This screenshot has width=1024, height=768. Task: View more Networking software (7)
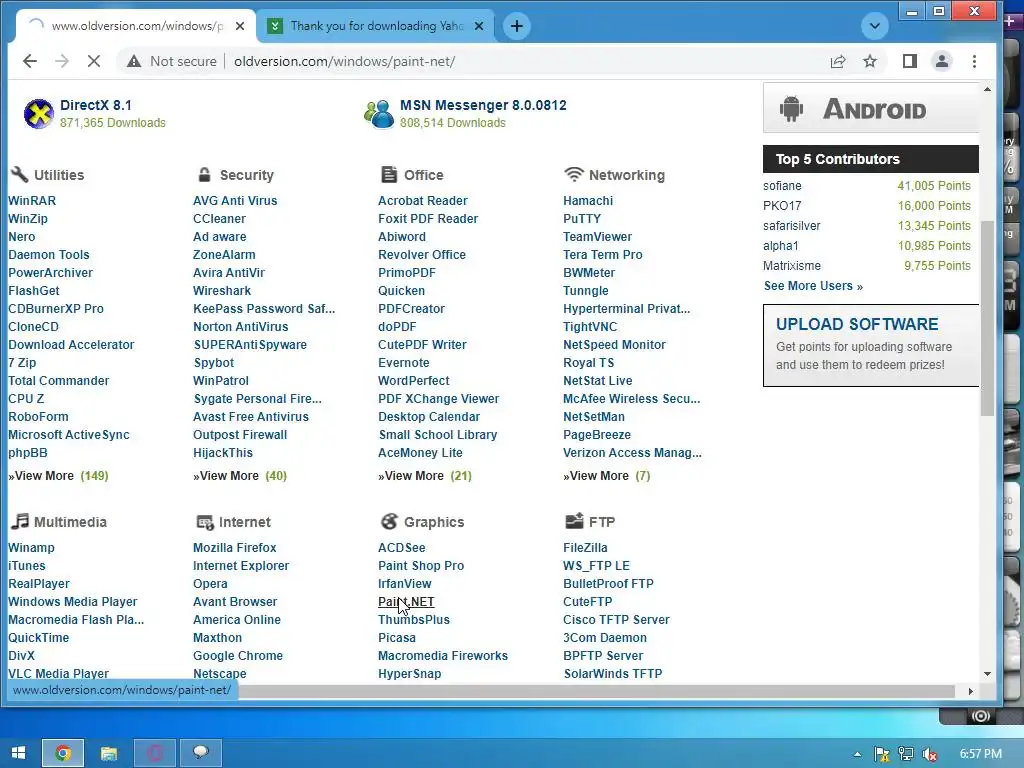(x=607, y=475)
